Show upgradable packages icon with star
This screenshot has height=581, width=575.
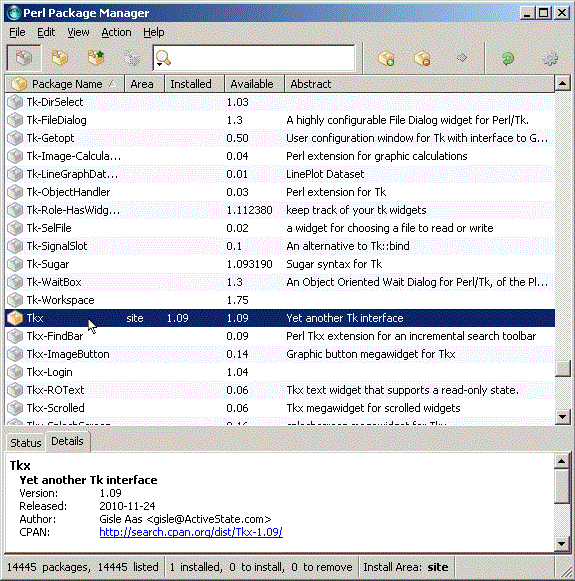tap(96, 58)
